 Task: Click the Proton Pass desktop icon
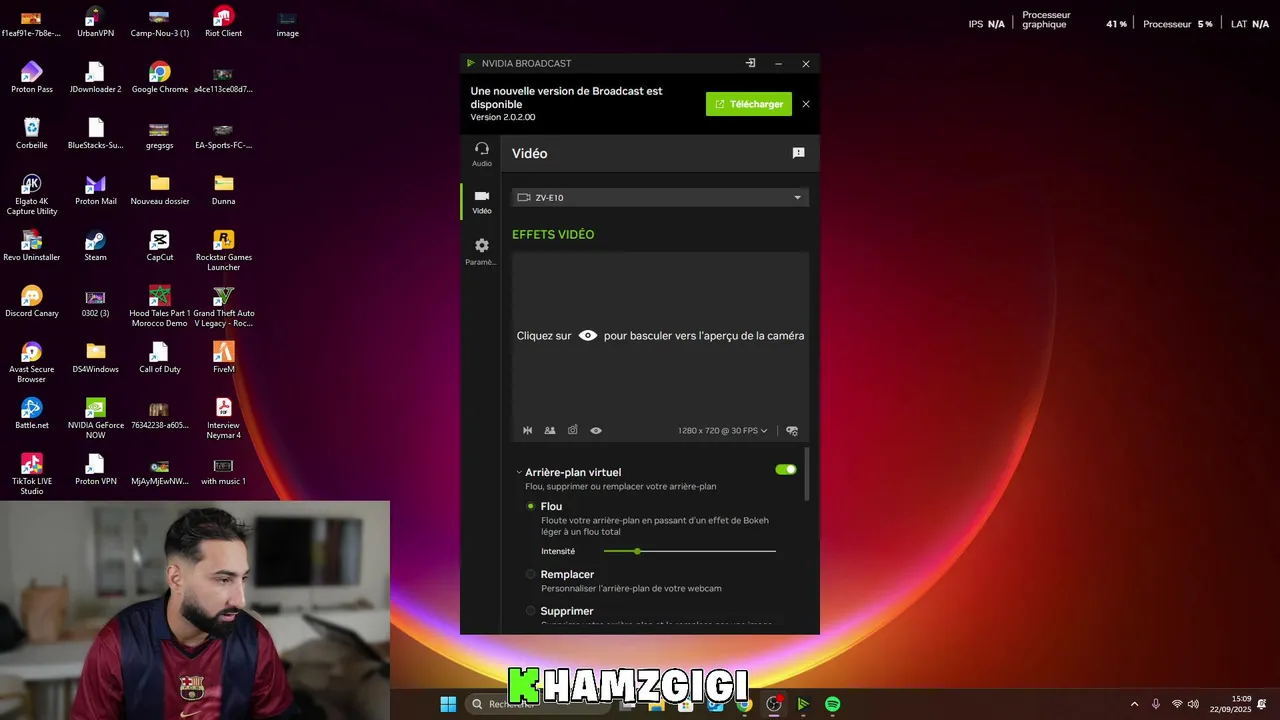[x=32, y=78]
